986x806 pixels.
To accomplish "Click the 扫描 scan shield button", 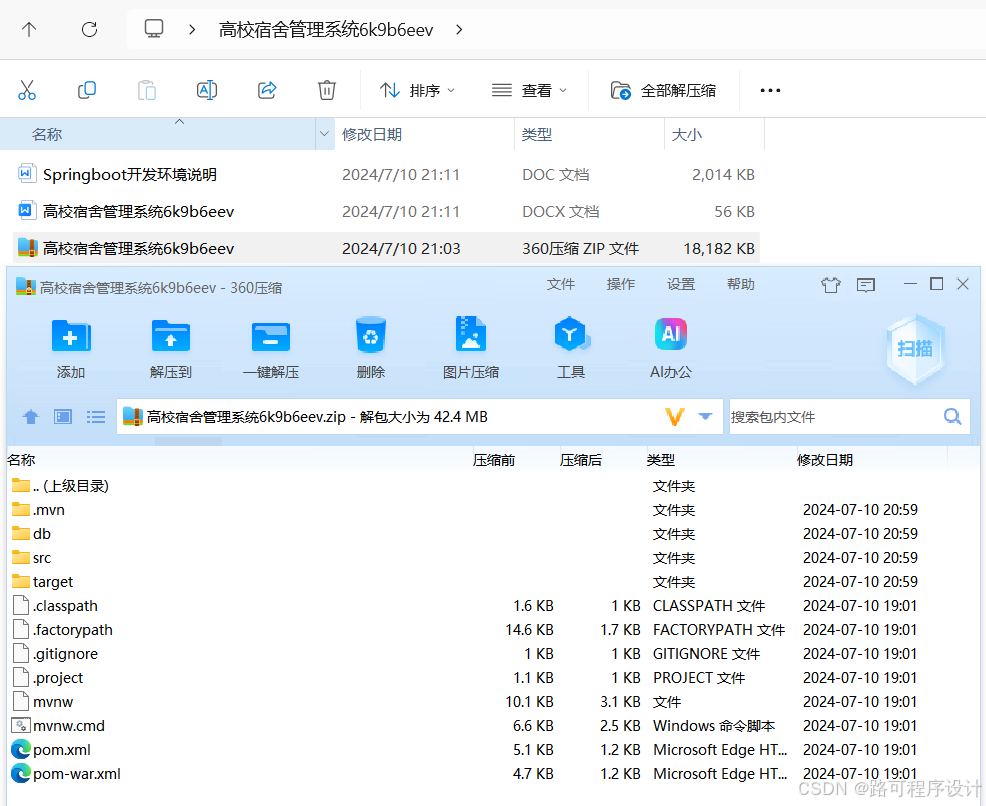I will pos(915,348).
